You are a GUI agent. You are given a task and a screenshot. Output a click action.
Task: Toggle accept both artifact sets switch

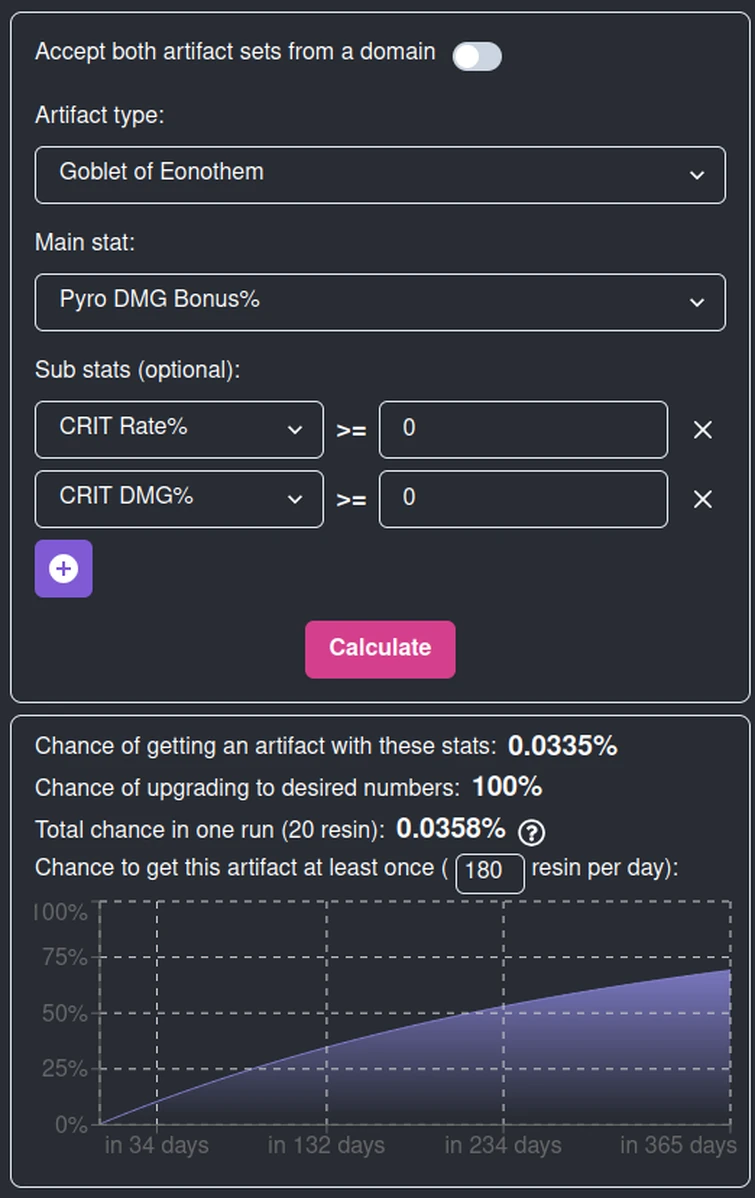(x=476, y=56)
